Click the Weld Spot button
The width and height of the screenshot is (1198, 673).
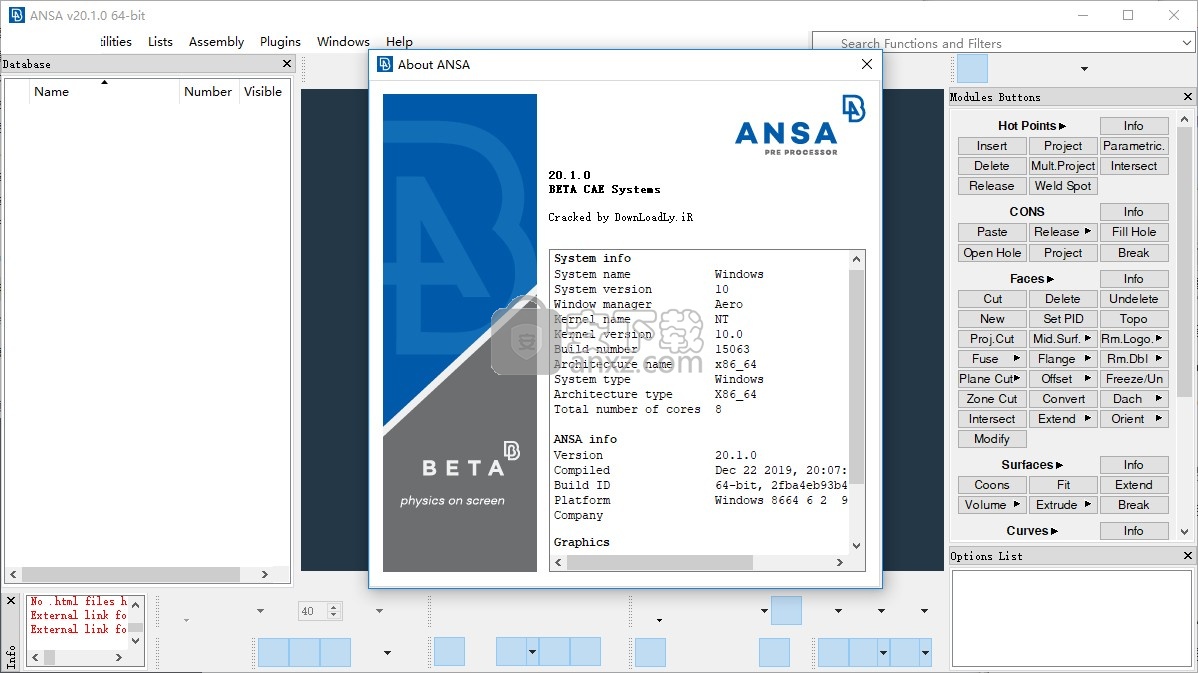click(1063, 186)
